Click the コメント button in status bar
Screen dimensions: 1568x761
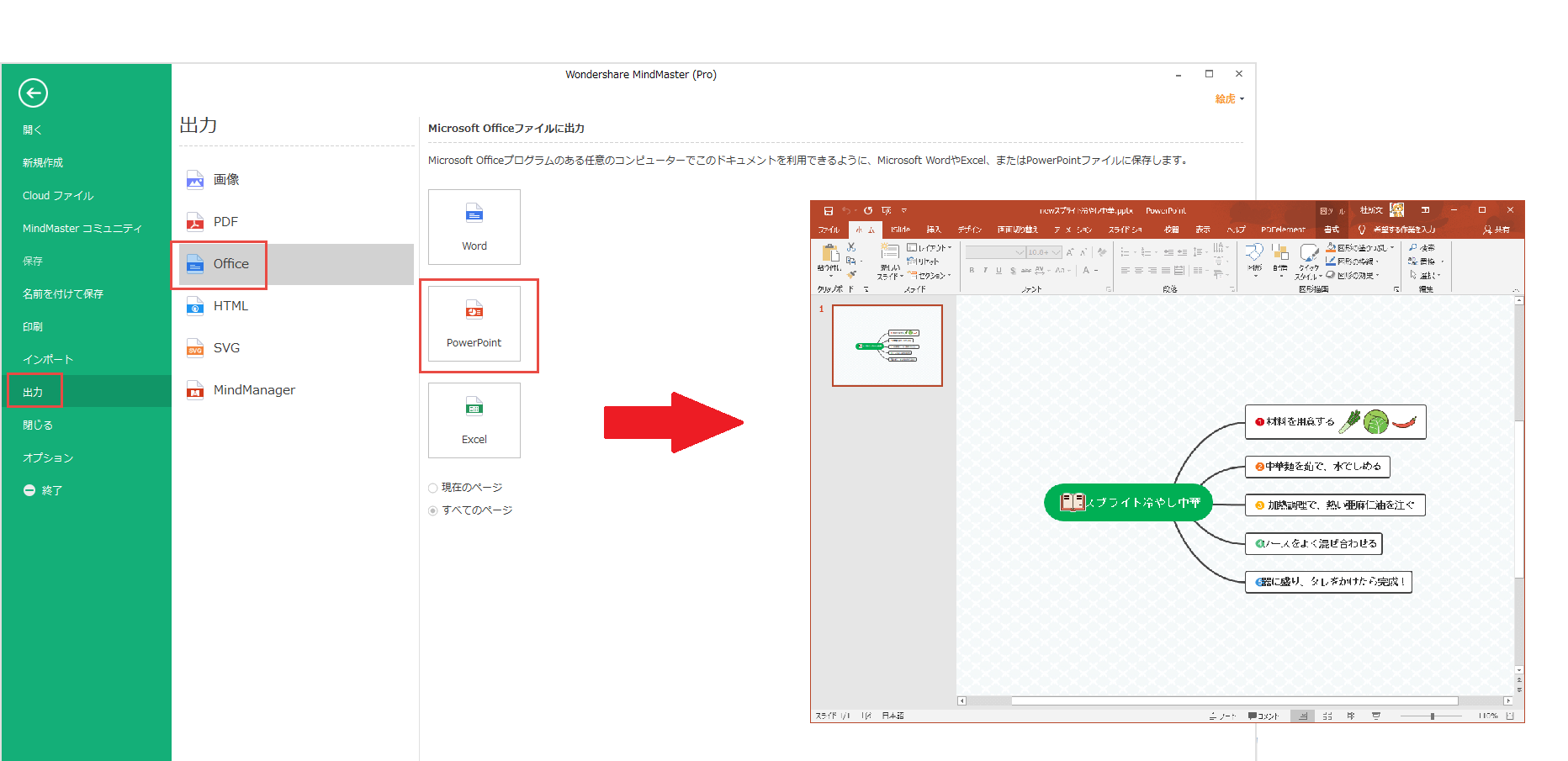click(x=1263, y=716)
